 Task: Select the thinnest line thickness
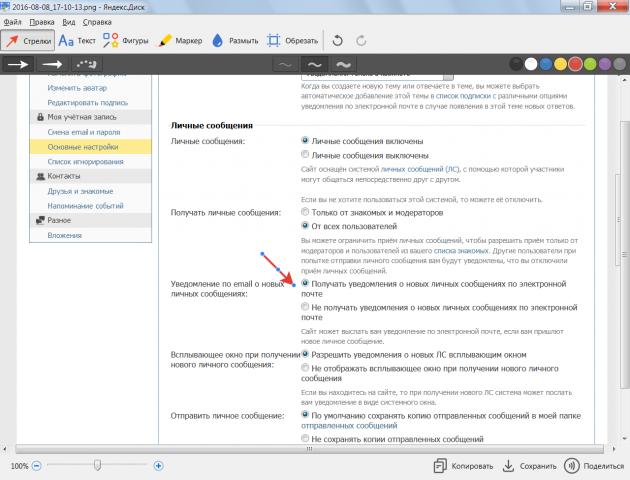[285, 64]
